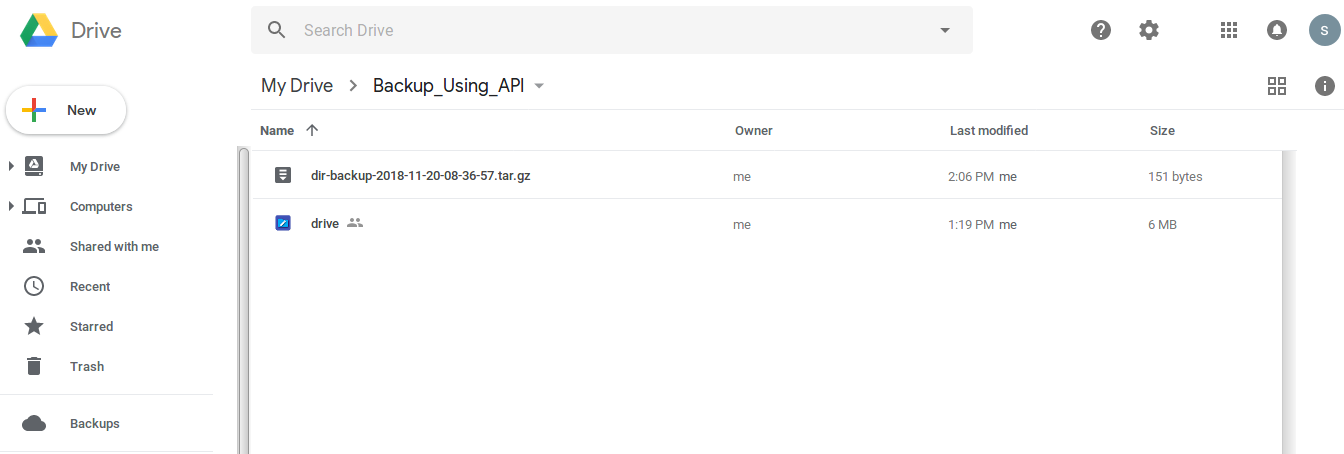1344x454 pixels.
Task: Click the search magnifier icon
Action: pyautogui.click(x=277, y=30)
